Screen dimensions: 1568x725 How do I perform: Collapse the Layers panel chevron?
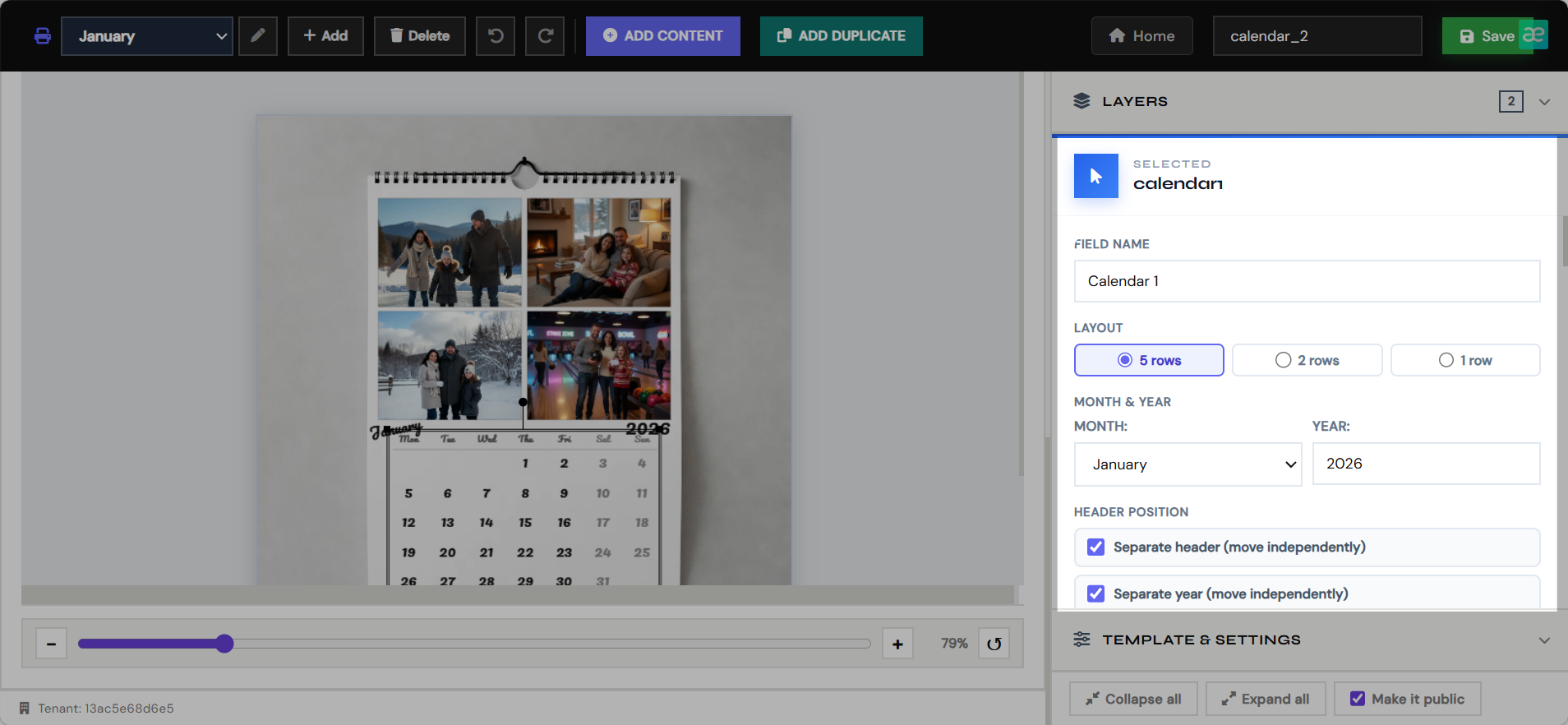[1544, 102]
